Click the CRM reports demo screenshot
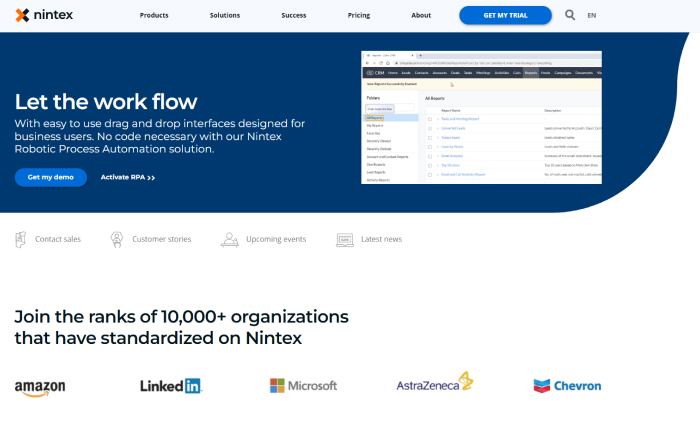The image size is (700, 423). (x=481, y=117)
